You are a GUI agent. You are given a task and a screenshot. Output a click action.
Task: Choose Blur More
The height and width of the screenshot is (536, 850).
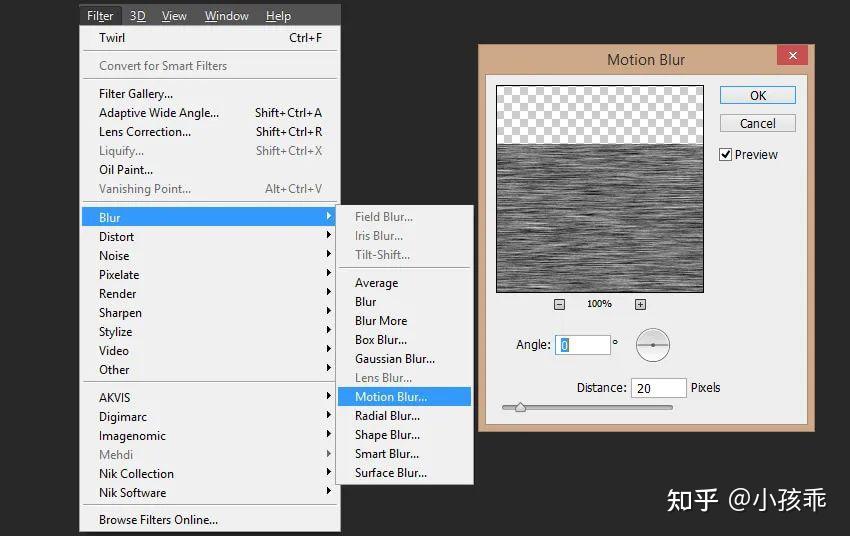(x=404, y=321)
